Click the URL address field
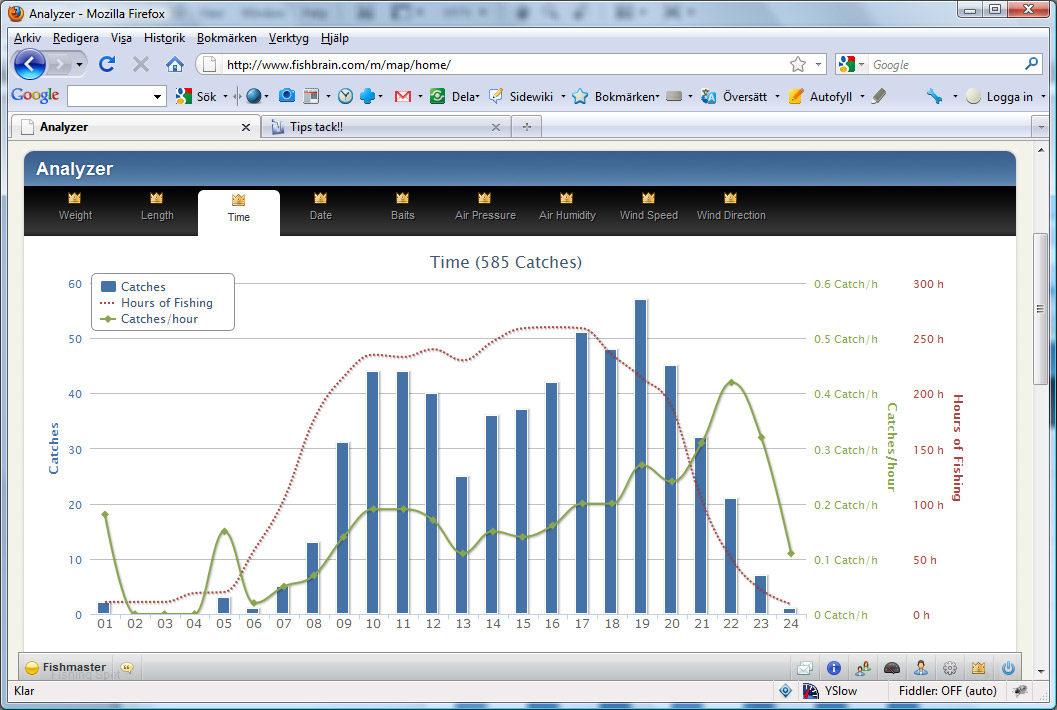 tap(500, 65)
